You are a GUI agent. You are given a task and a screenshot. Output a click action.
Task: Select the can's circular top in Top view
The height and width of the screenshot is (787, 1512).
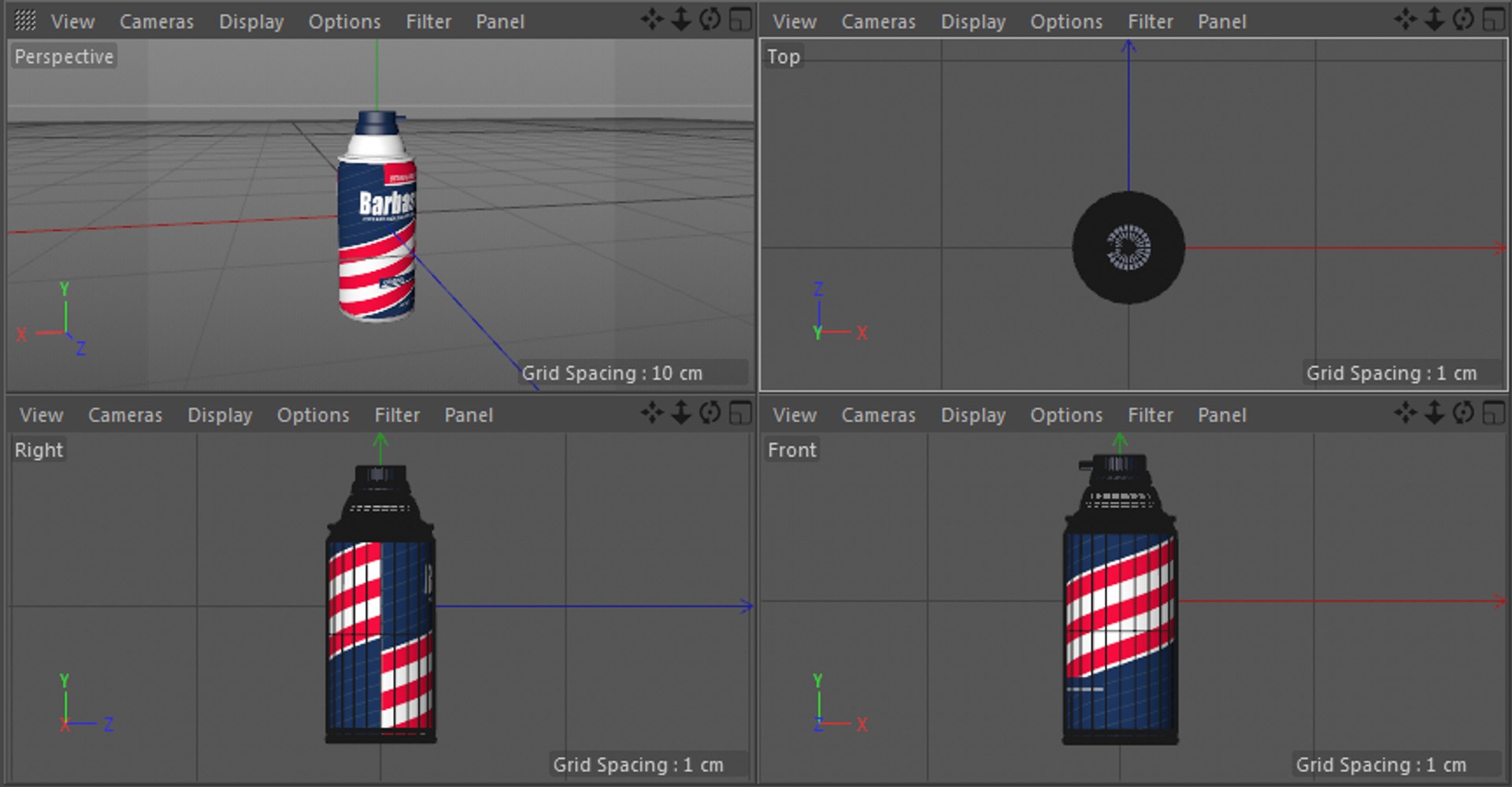pyautogui.click(x=1128, y=247)
